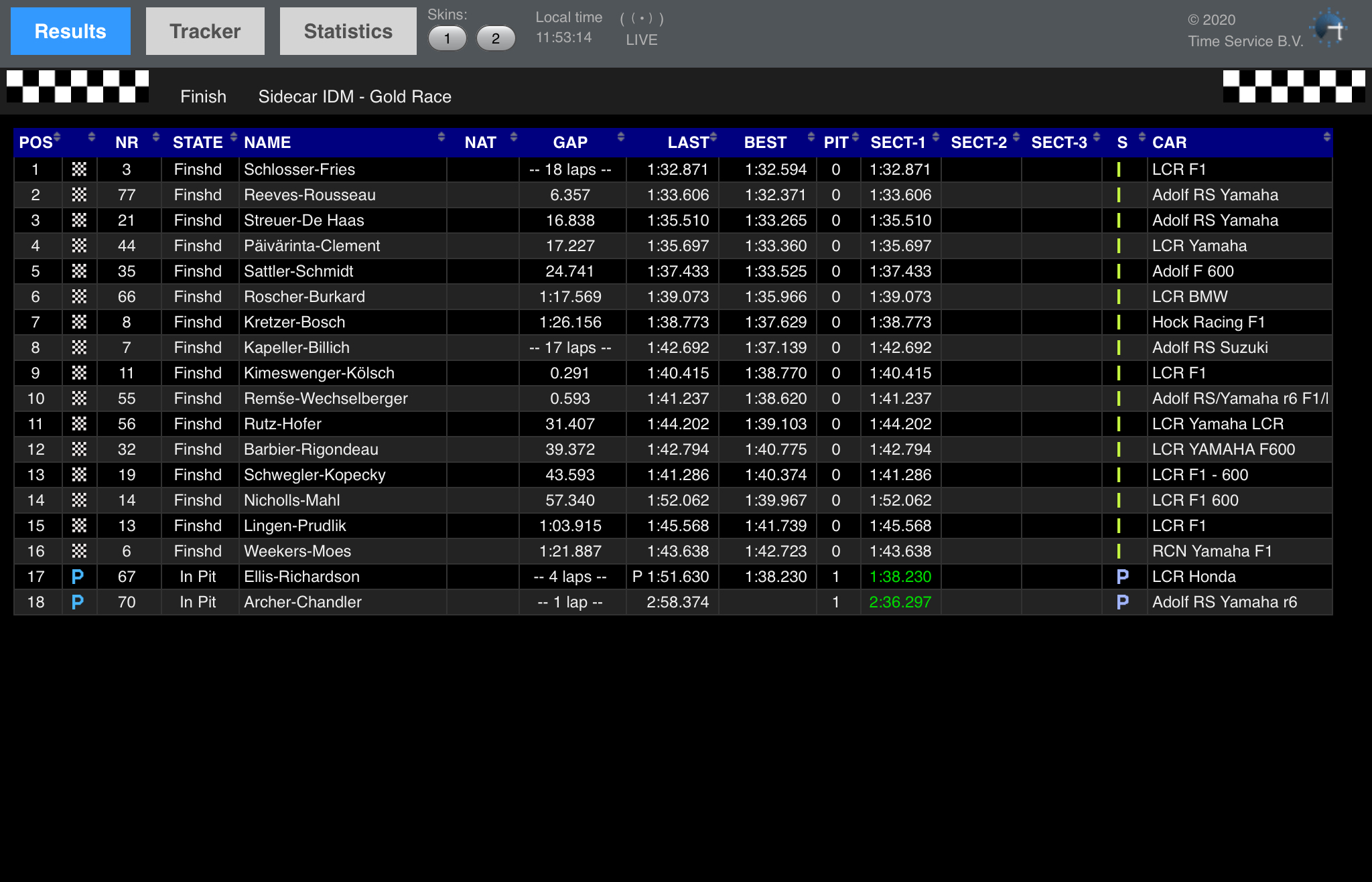Click checkered flag icon for Schlosser-Fries
Screen dimensions: 1372x882
[79, 169]
